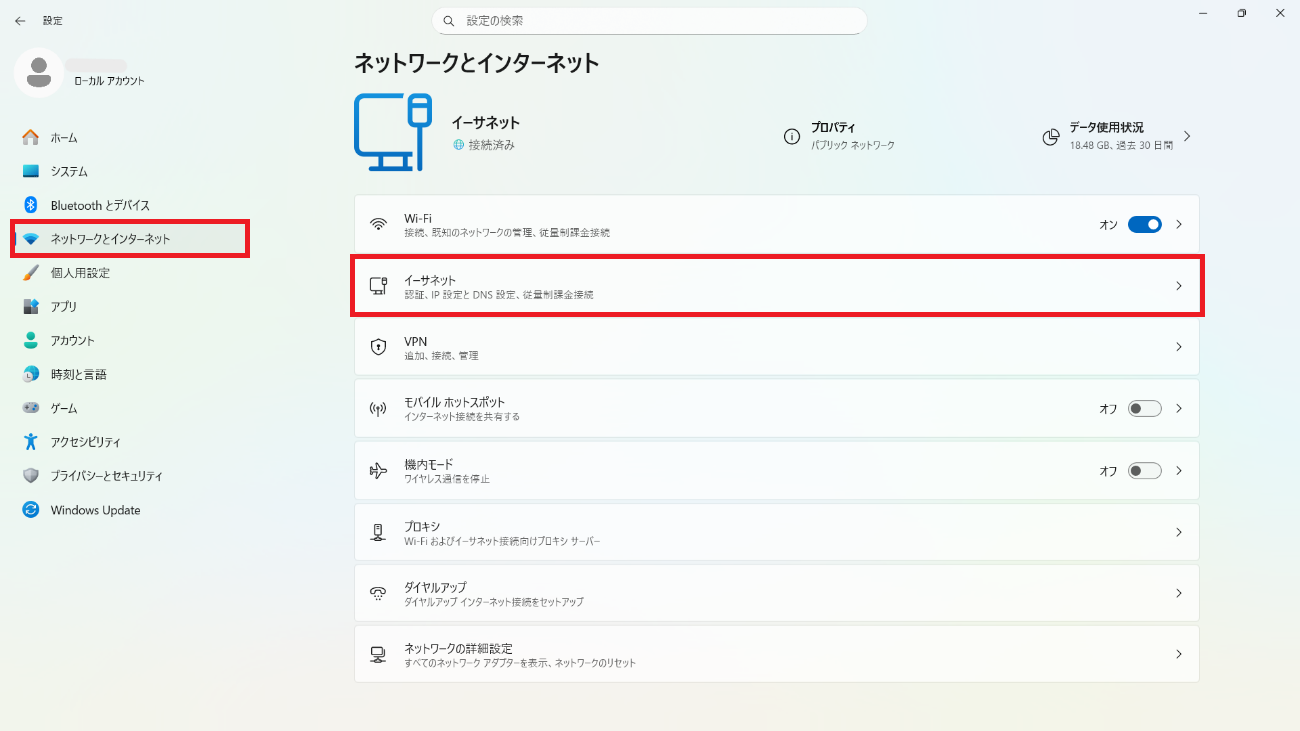Image resolution: width=1300 pixels, height=731 pixels.
Task: Select the 機内モード airplane icon
Action: [380, 470]
